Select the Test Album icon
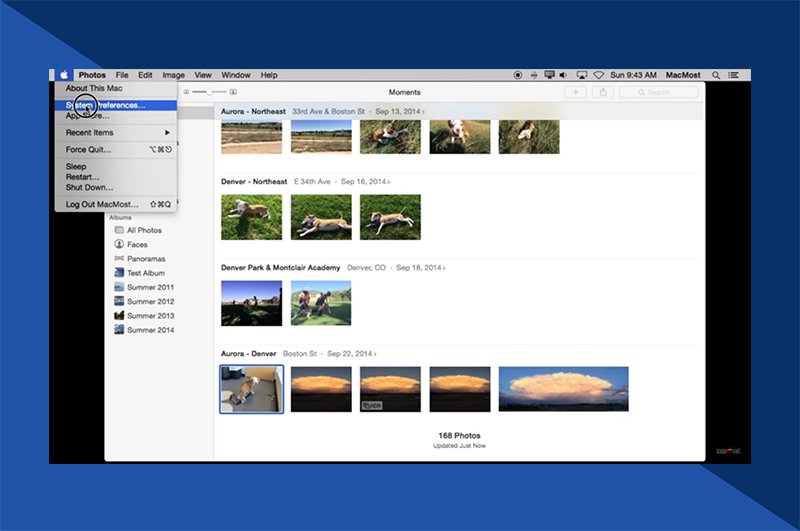Screen dimensions: 800x531 [119, 272]
